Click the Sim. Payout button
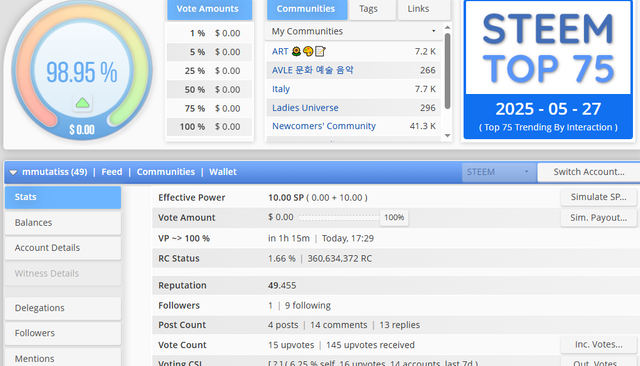The width and height of the screenshot is (640, 366). click(598, 218)
